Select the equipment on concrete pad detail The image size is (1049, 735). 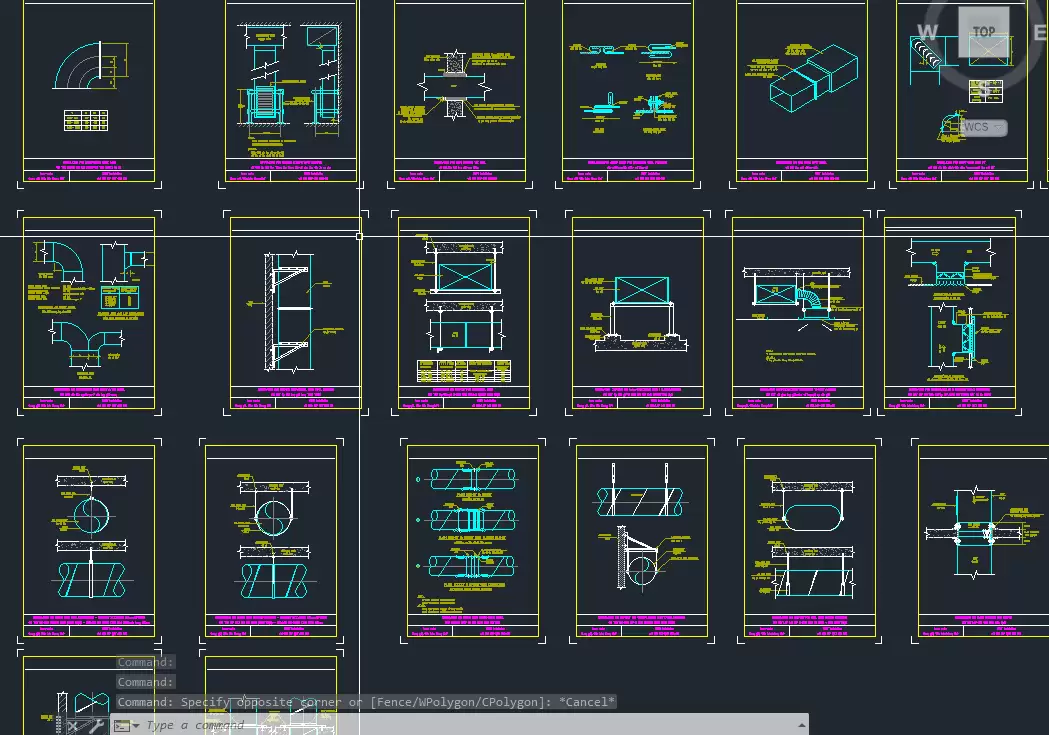[x=638, y=312]
